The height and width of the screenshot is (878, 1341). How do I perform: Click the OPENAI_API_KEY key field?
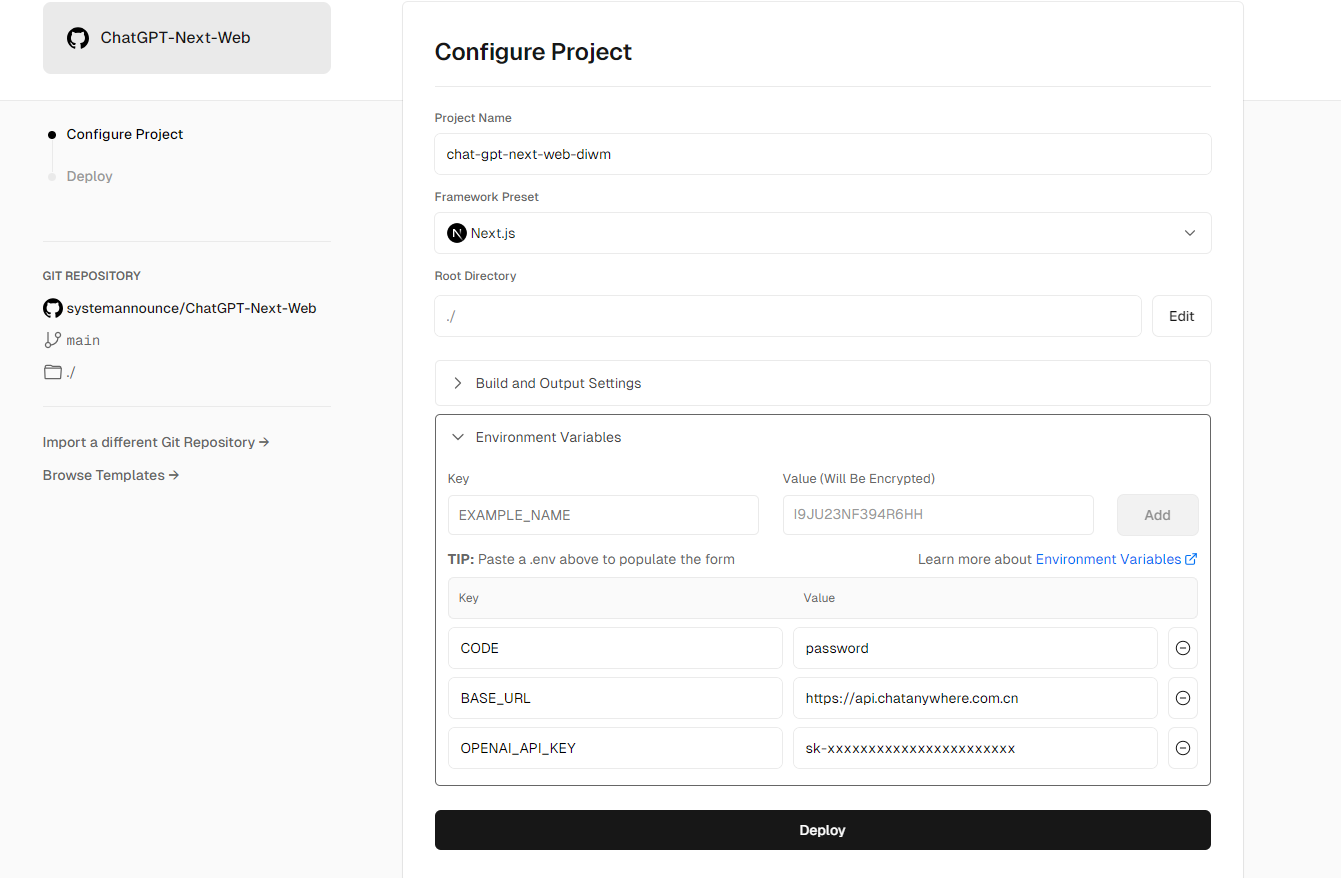click(615, 748)
